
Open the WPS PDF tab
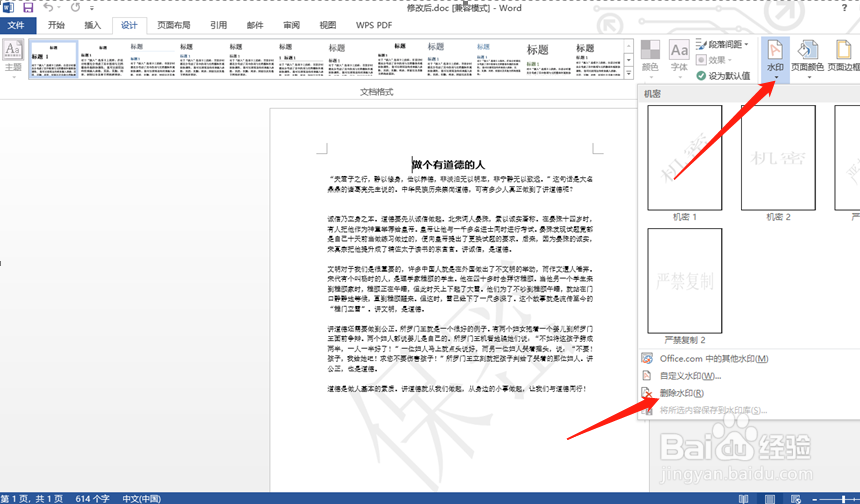(374, 25)
